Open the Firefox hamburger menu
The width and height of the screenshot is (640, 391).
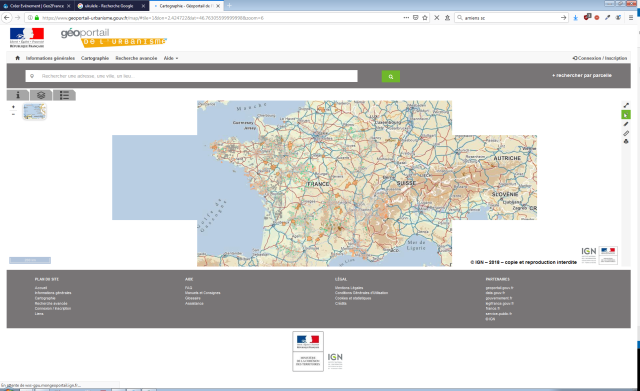[x=631, y=18]
